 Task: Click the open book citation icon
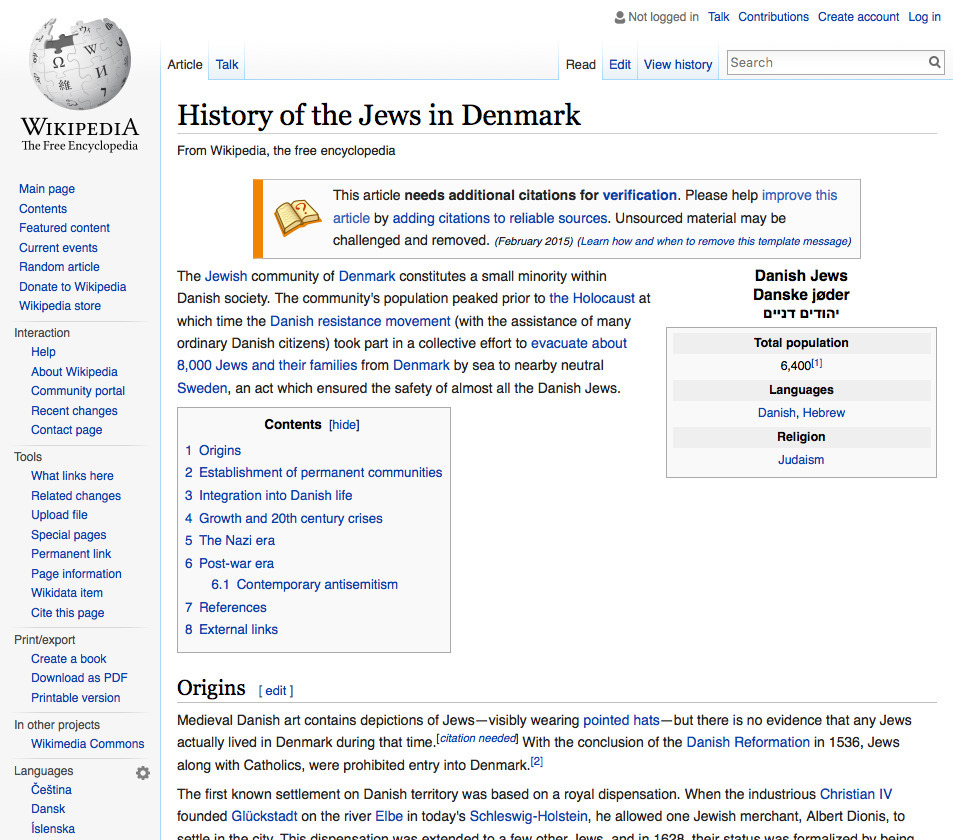pos(297,216)
